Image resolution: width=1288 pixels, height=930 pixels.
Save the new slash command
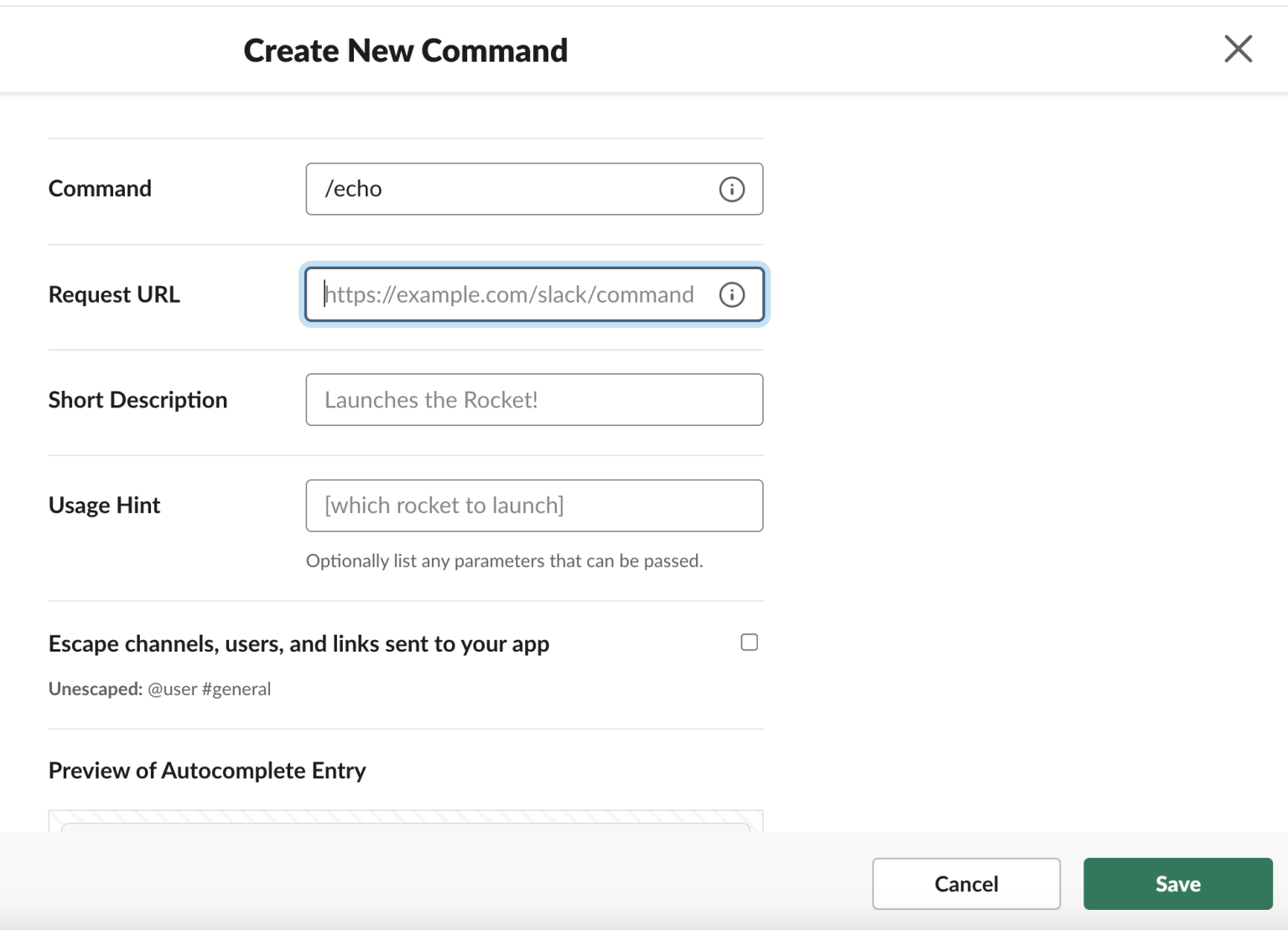pos(1177,883)
